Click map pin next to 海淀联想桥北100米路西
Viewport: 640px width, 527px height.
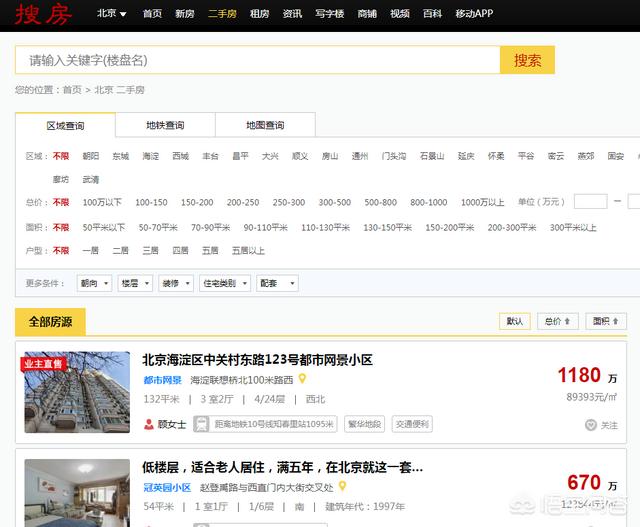(302, 379)
